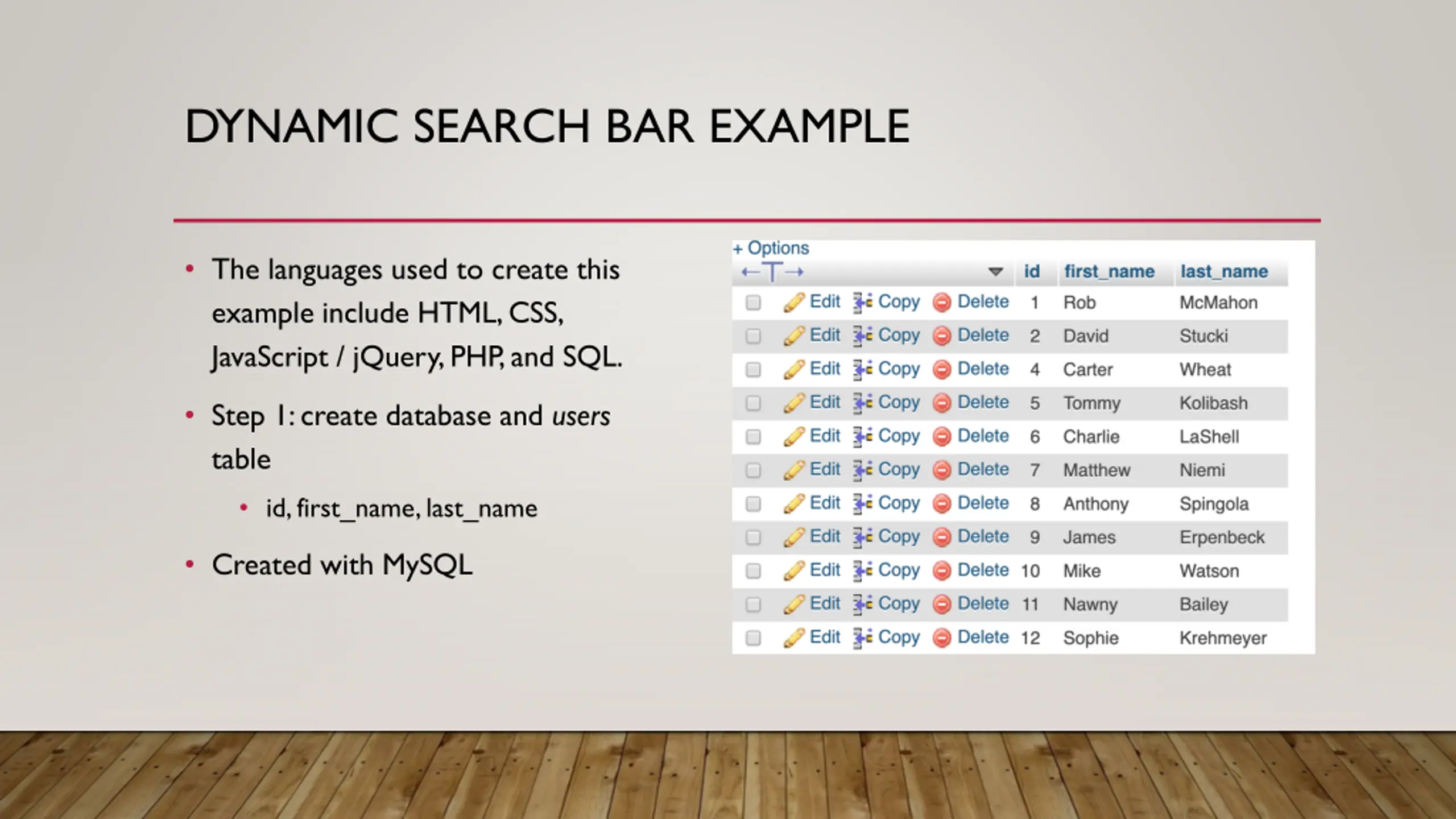Click the red Delete icon for Matthew Niemi
1456x819 pixels.
click(942, 470)
